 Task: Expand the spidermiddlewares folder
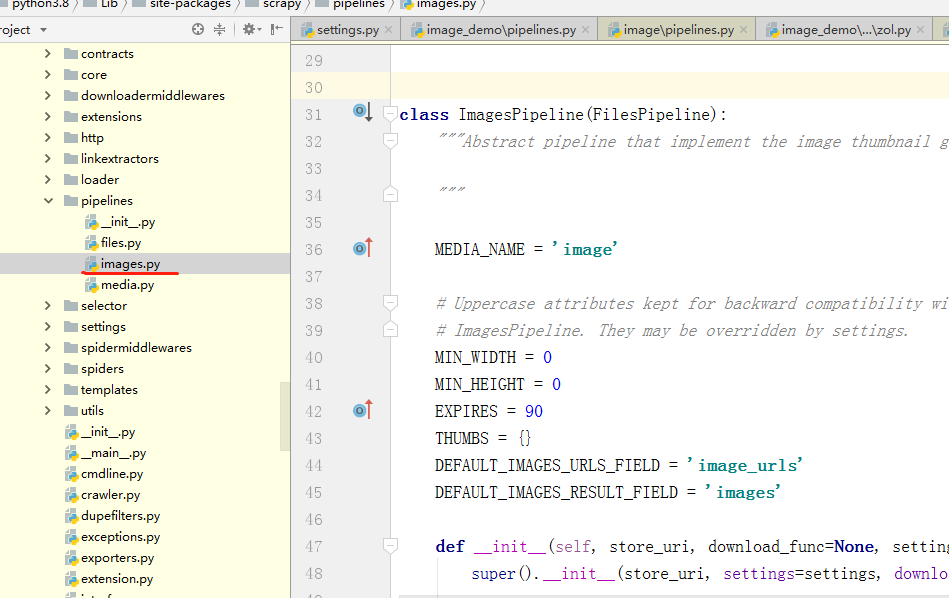[x=48, y=347]
